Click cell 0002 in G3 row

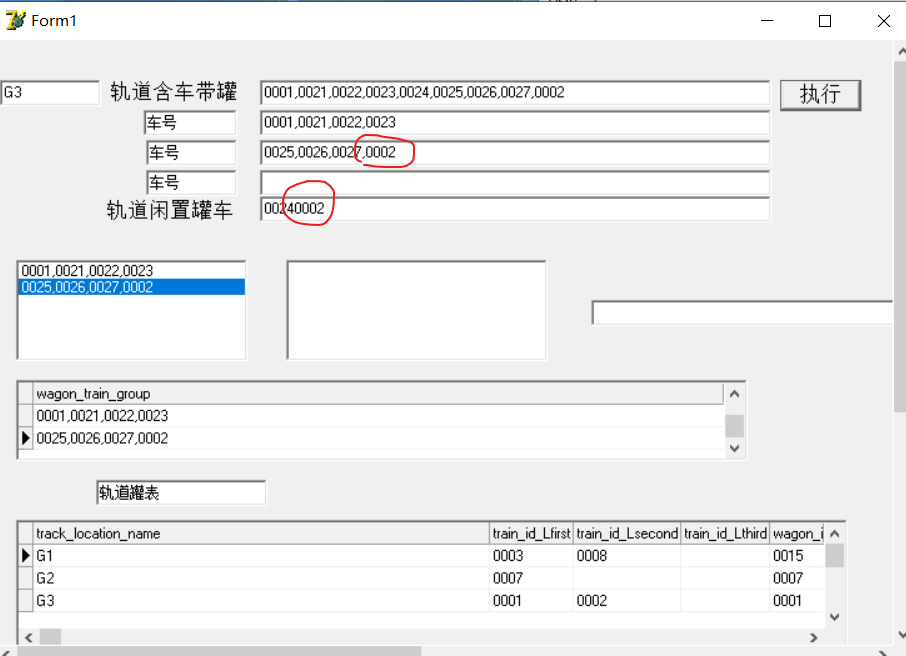pos(627,601)
